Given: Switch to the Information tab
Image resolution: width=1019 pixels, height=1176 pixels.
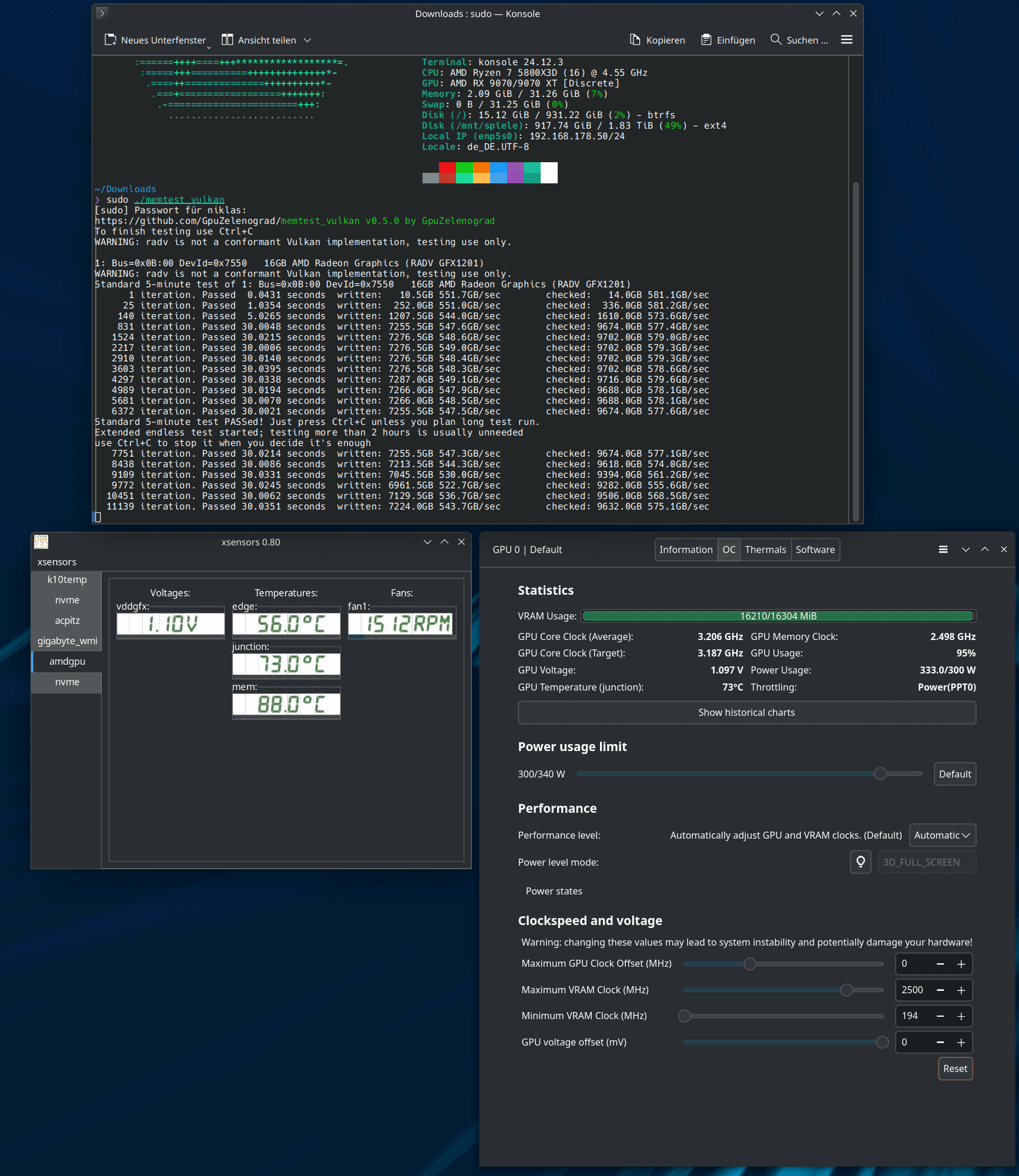Looking at the screenshot, I should [686, 550].
